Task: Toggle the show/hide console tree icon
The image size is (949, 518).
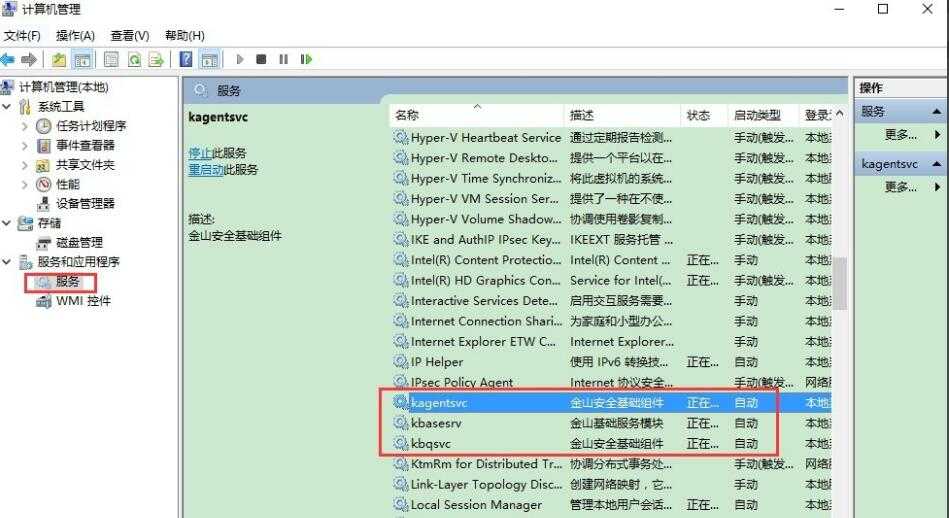Action: point(82,59)
